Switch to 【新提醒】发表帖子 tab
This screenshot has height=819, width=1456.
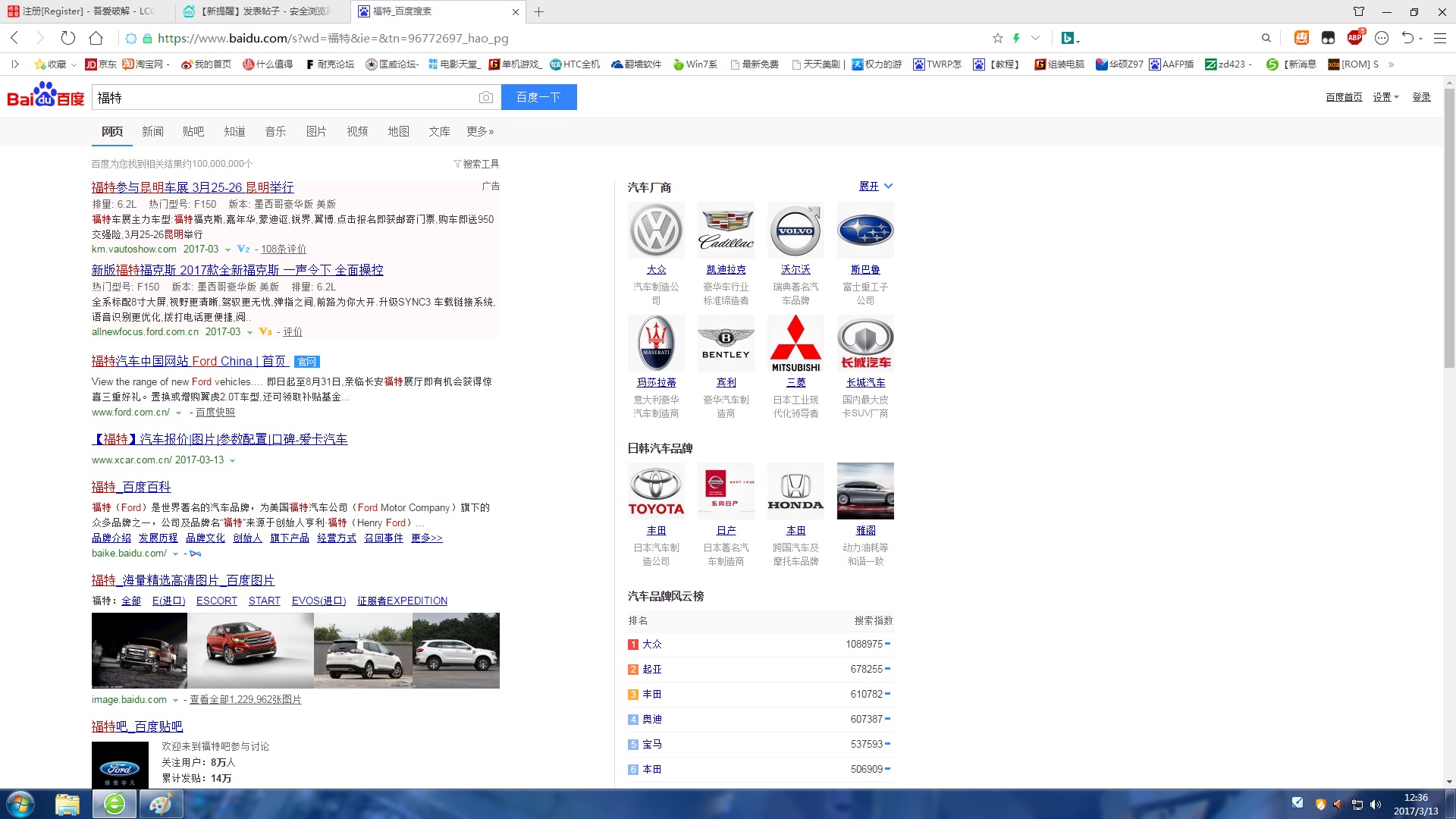(x=263, y=11)
